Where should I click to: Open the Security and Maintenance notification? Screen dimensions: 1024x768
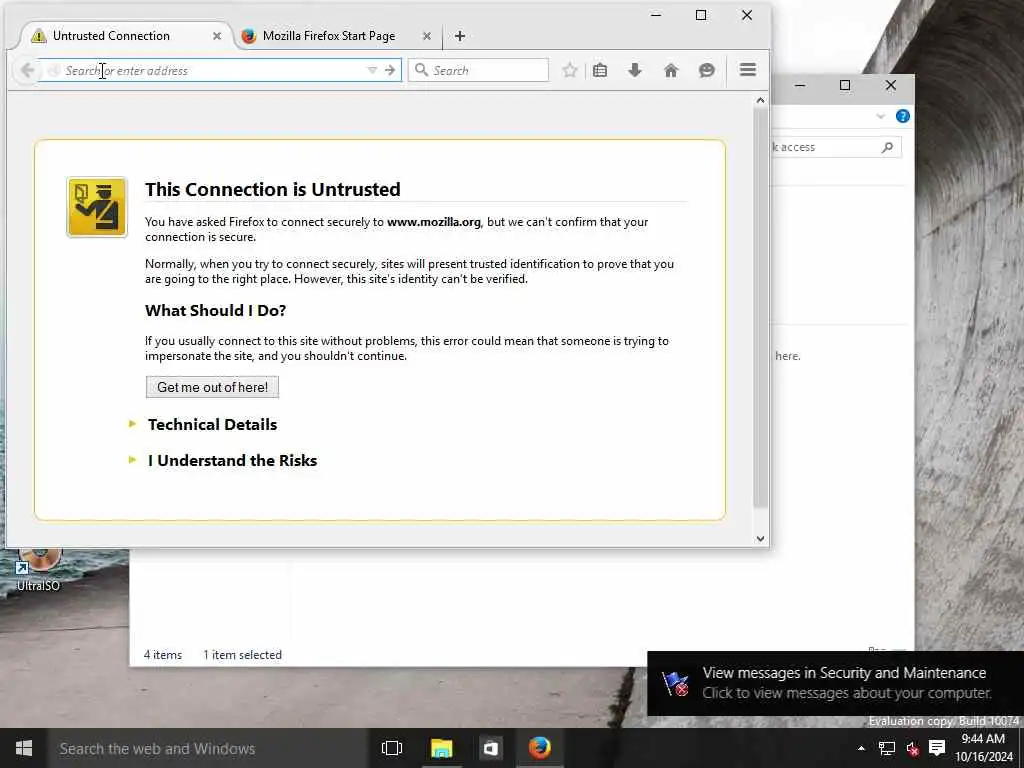(x=835, y=683)
